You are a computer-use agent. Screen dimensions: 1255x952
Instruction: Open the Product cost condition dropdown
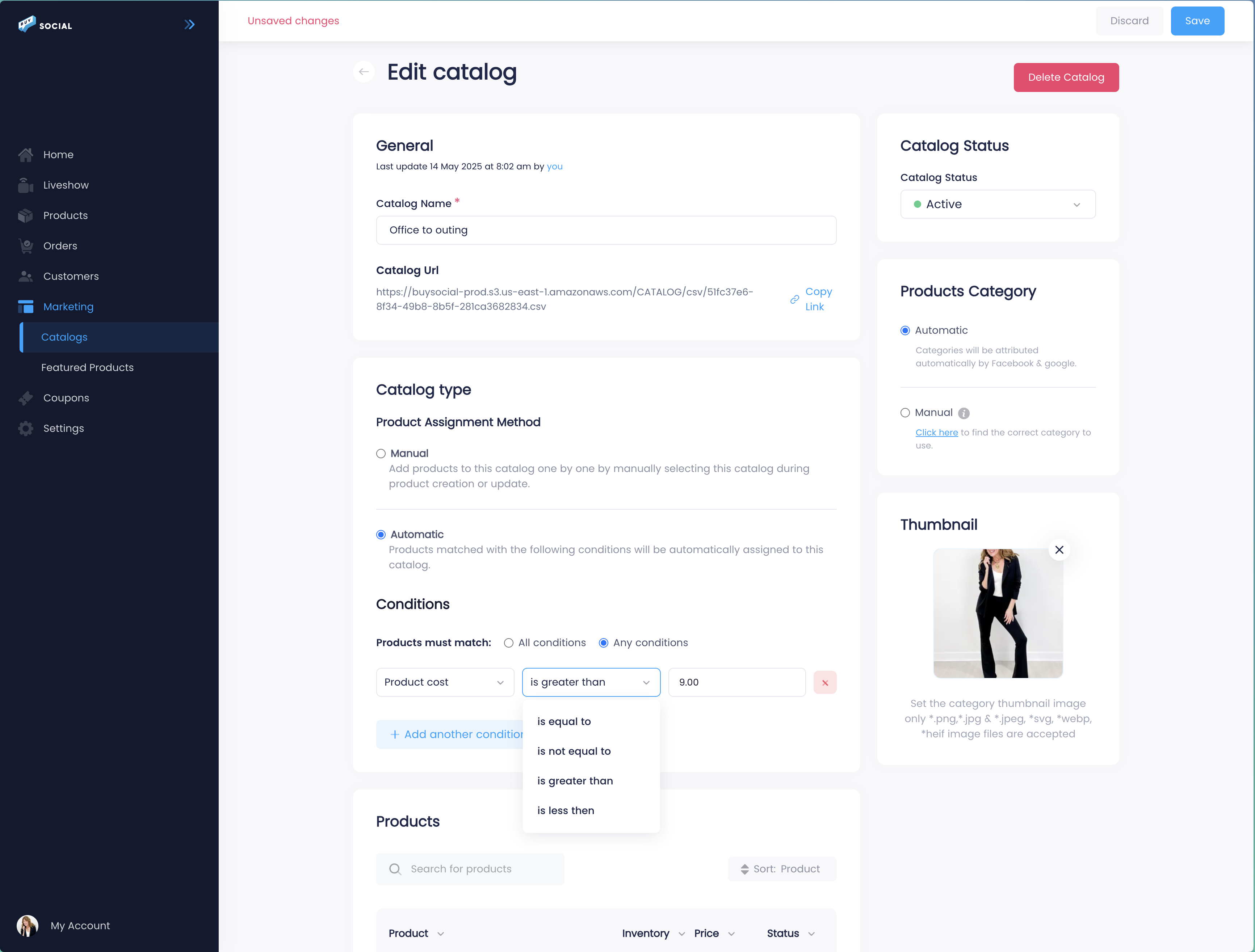click(445, 683)
